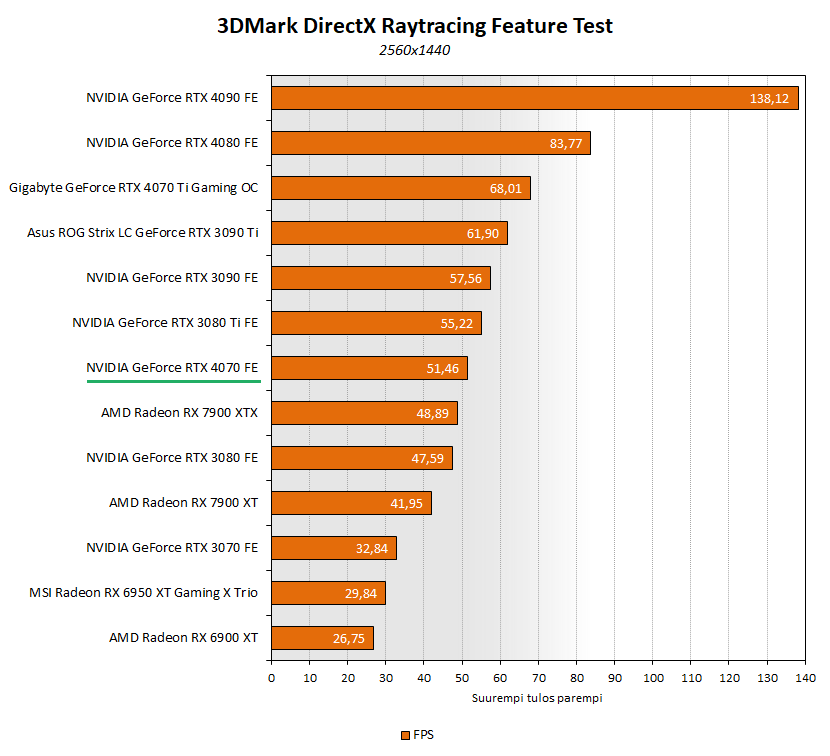830x756 pixels.
Task: Select the AMD Radeon RX 7900 XT label
Action: pyautogui.click(x=183, y=503)
